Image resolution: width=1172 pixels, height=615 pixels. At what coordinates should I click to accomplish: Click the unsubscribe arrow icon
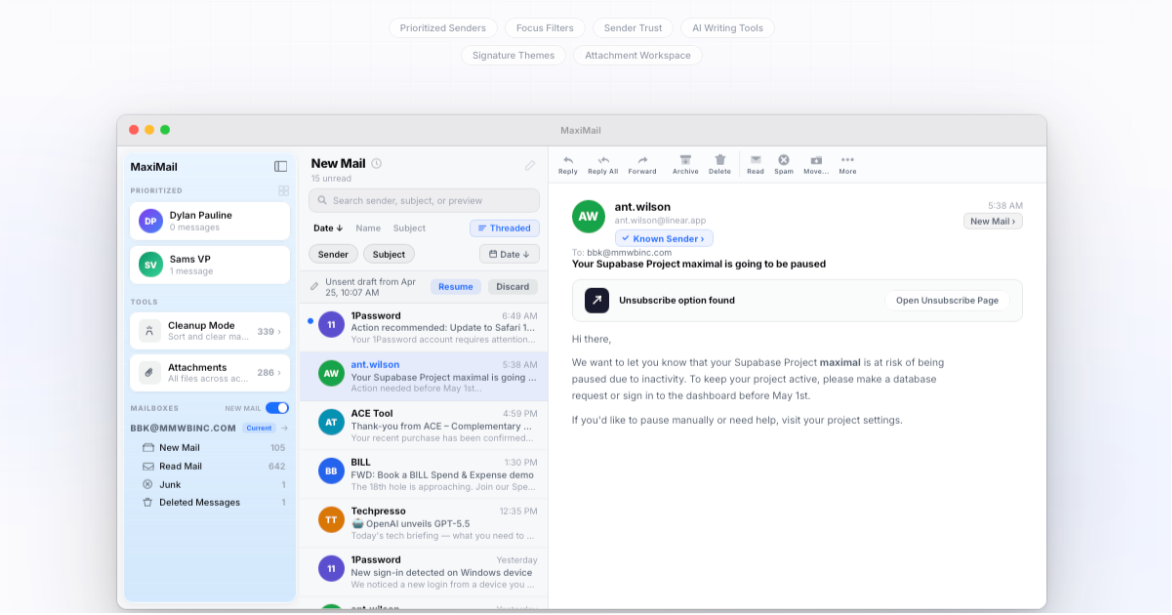coord(596,300)
